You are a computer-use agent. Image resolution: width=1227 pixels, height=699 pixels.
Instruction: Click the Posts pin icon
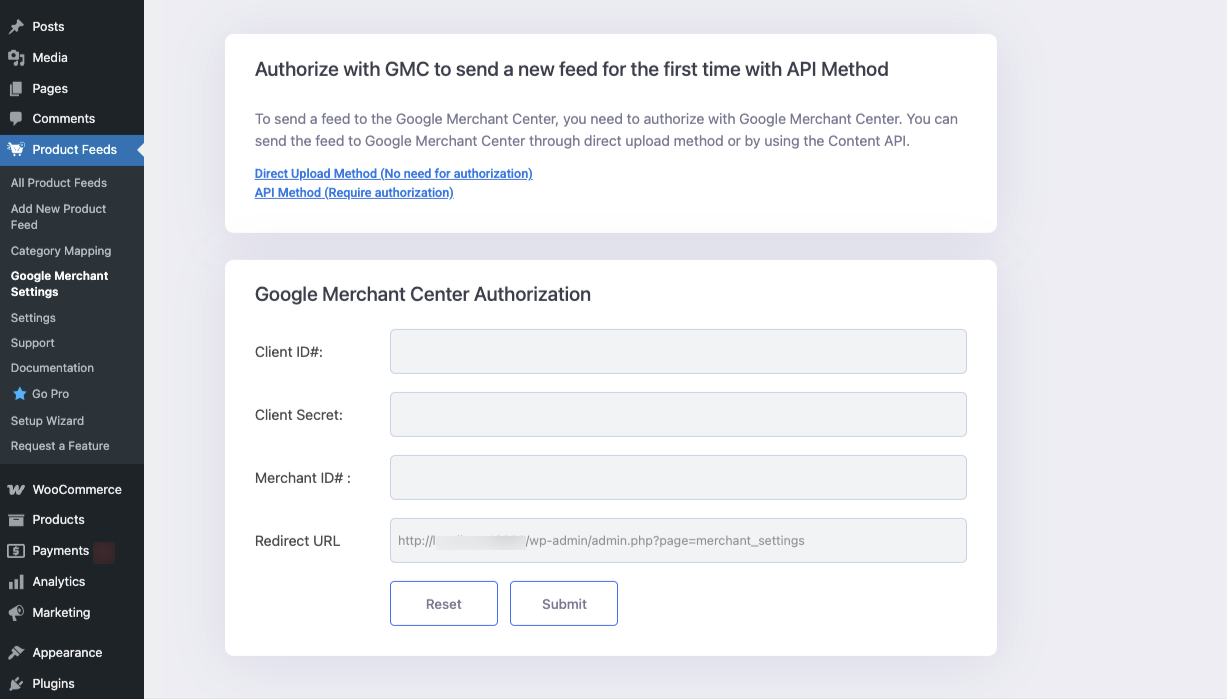pyautogui.click(x=16, y=27)
